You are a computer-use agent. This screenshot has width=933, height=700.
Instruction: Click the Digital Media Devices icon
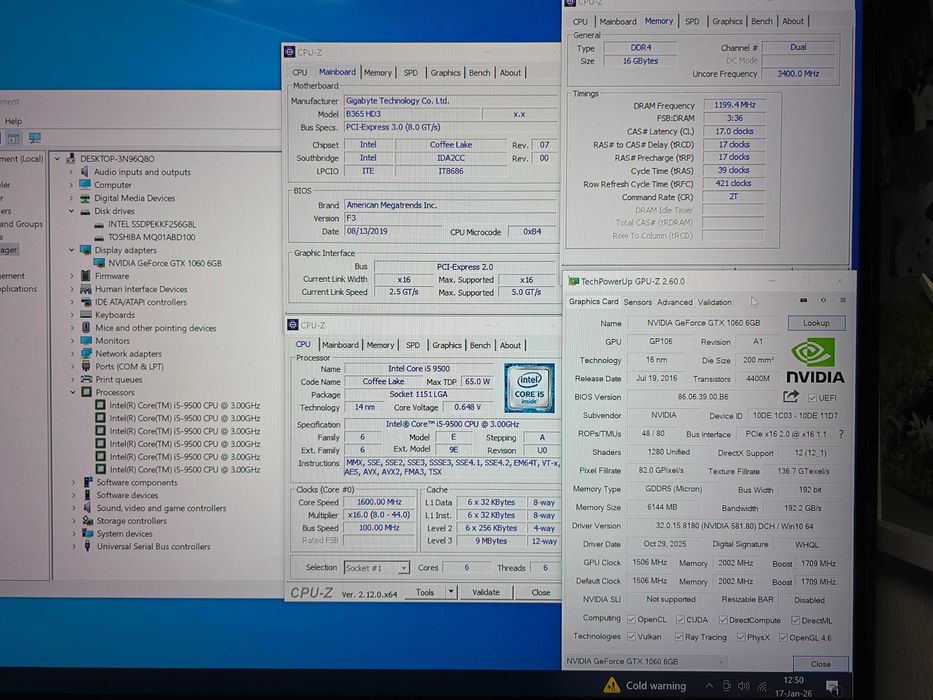tap(85, 198)
